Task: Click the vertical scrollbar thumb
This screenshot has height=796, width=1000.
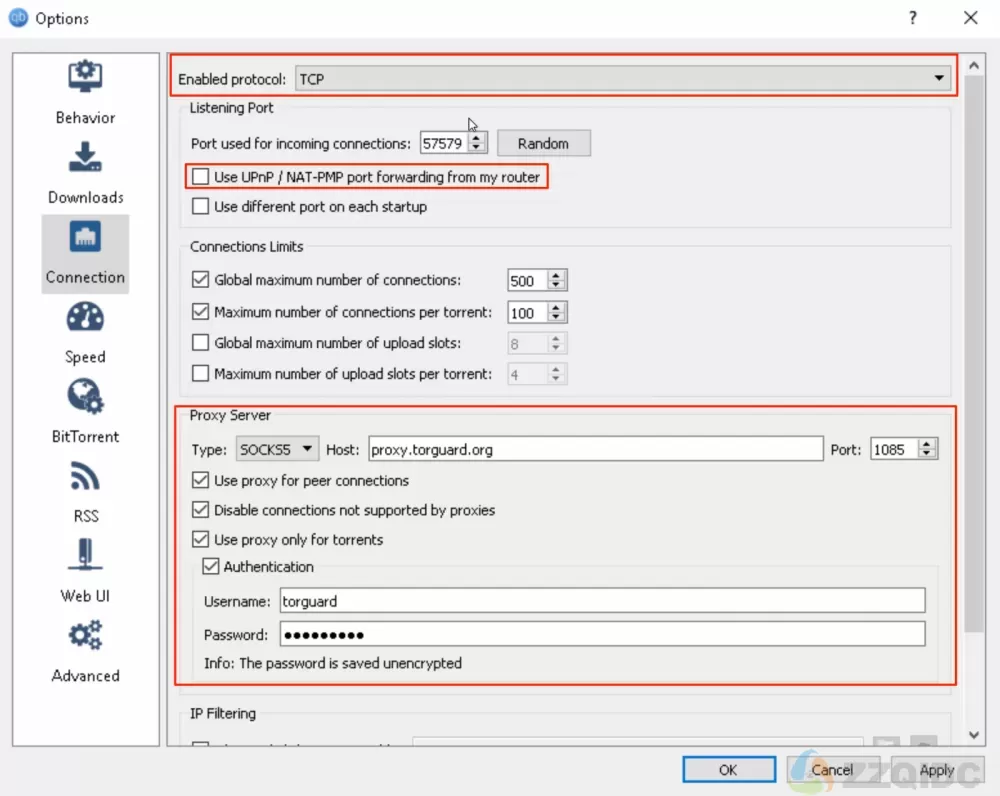Action: pyautogui.click(x=974, y=354)
